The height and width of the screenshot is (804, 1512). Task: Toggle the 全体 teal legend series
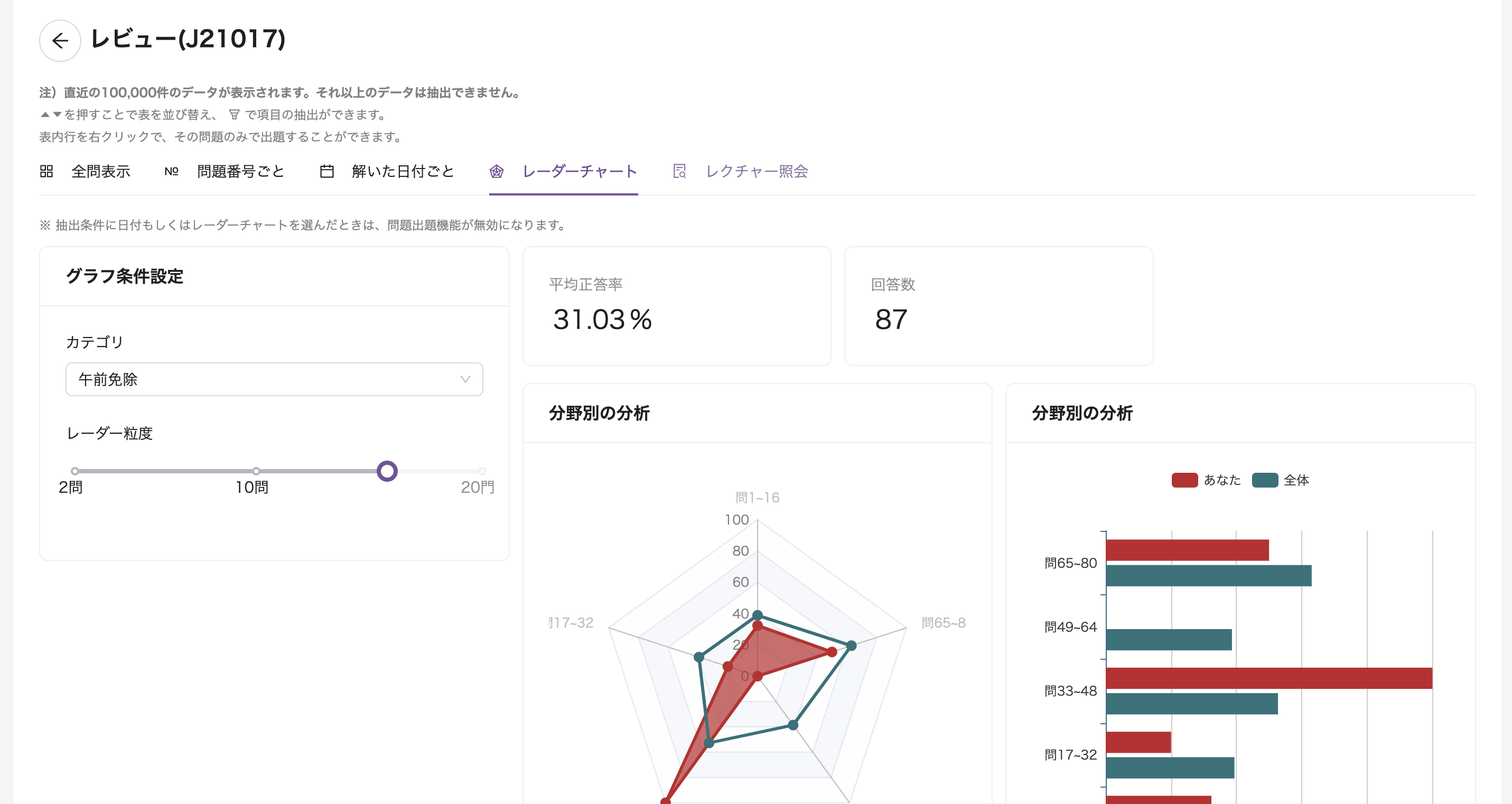pos(1265,480)
